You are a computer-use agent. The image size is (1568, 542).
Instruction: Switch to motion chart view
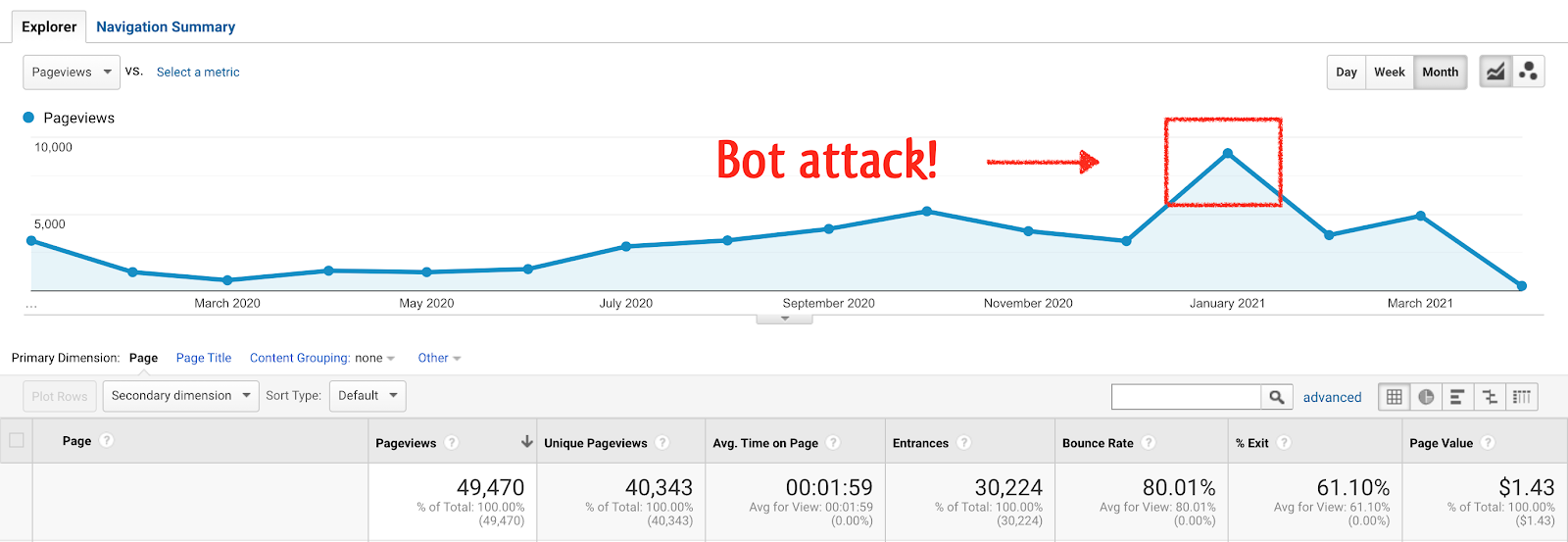1528,72
